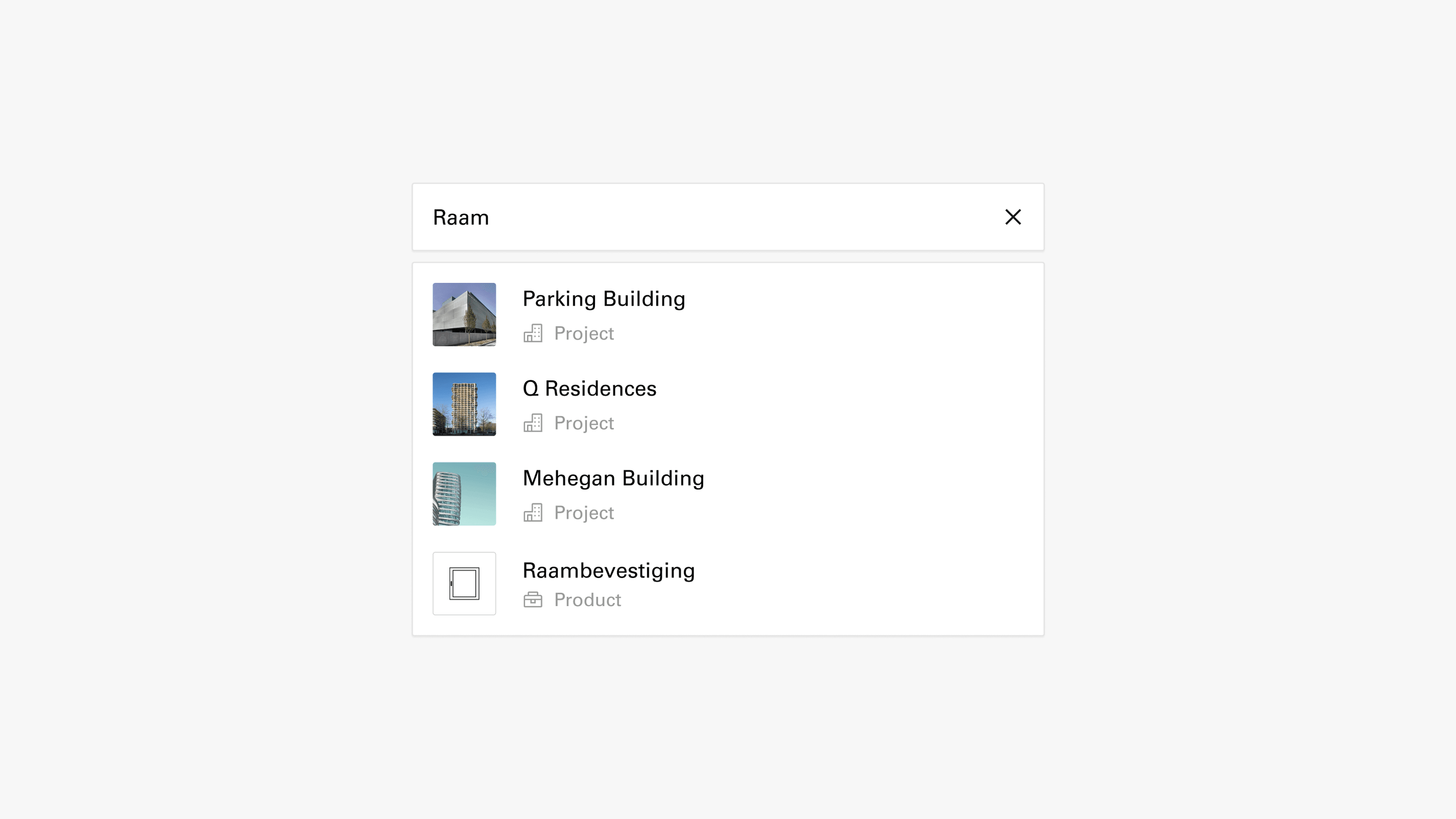
Task: Click the building icon under Mehegan Building
Action: (x=532, y=513)
